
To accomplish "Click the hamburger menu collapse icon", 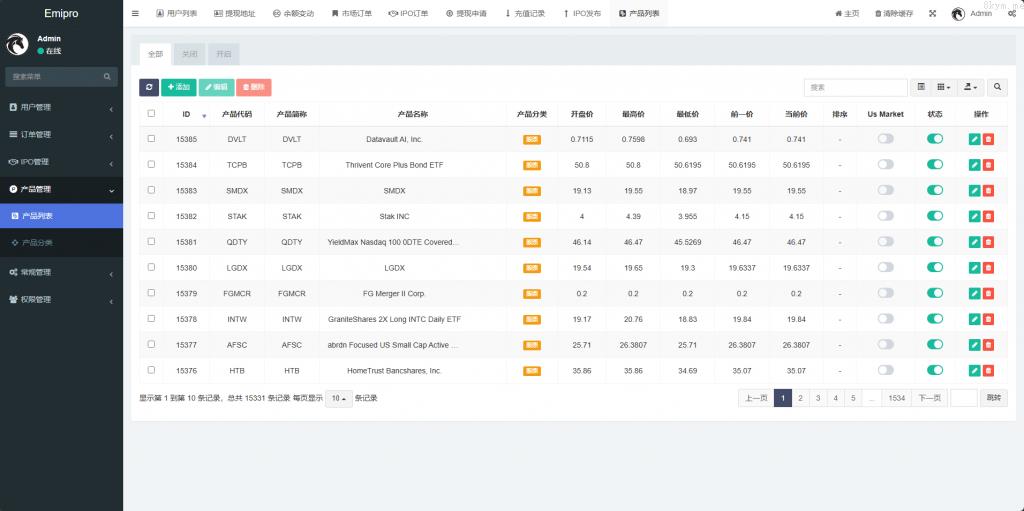I will [135, 13].
